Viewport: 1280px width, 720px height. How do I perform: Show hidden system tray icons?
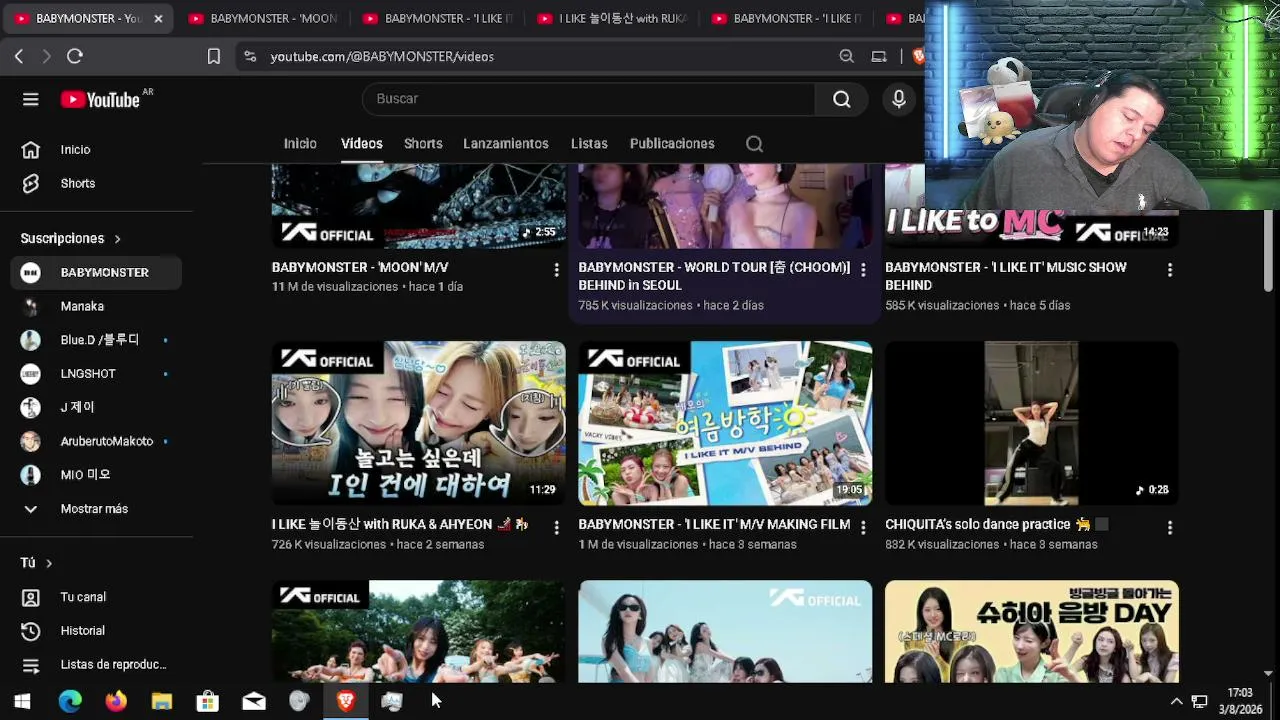pos(1176,701)
